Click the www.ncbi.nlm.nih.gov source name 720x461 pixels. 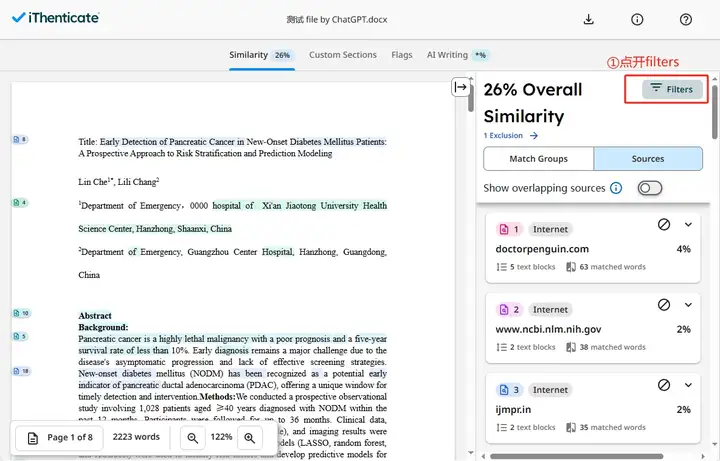click(x=548, y=329)
